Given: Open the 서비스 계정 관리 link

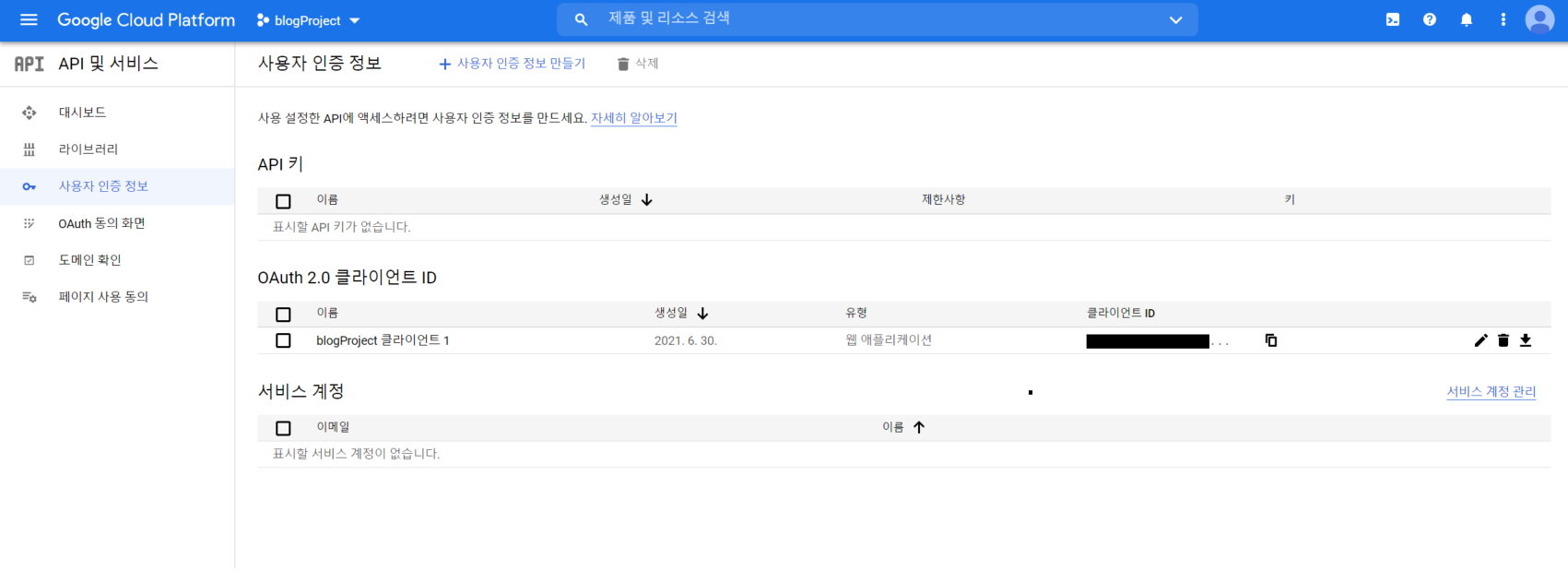Looking at the screenshot, I should pyautogui.click(x=1491, y=392).
